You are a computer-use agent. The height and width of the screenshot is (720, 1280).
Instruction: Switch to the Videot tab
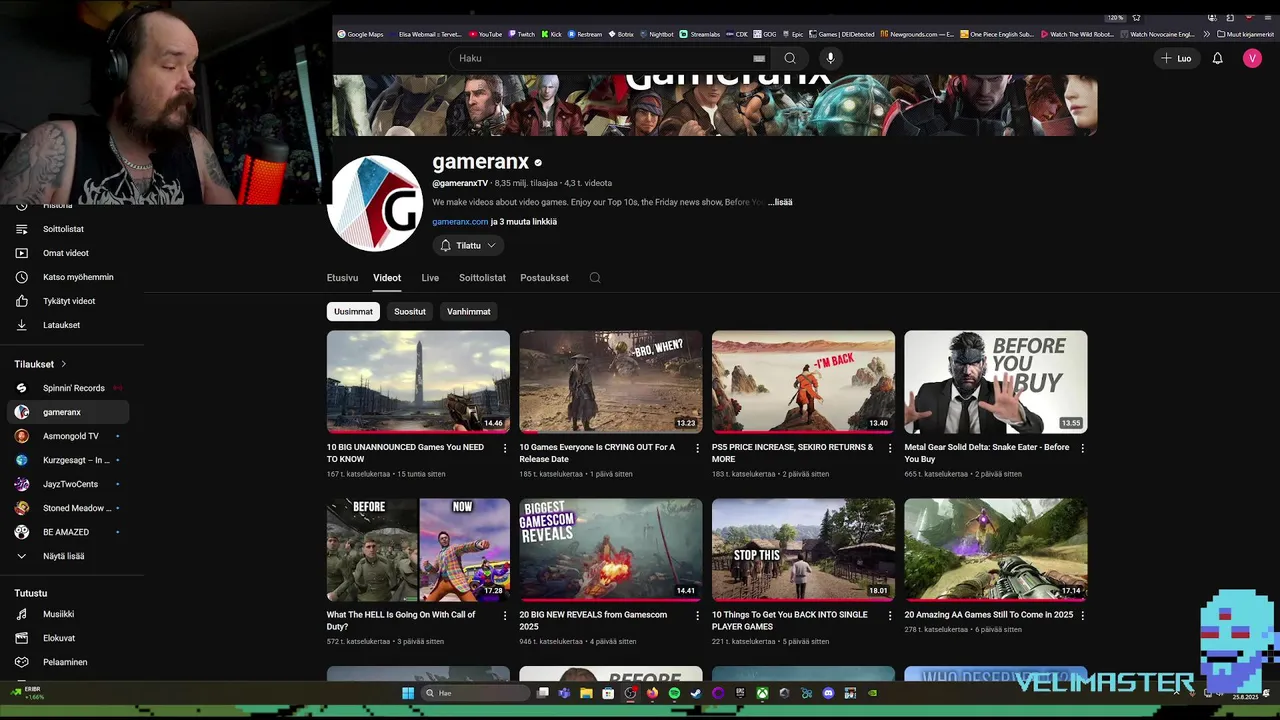click(x=387, y=278)
